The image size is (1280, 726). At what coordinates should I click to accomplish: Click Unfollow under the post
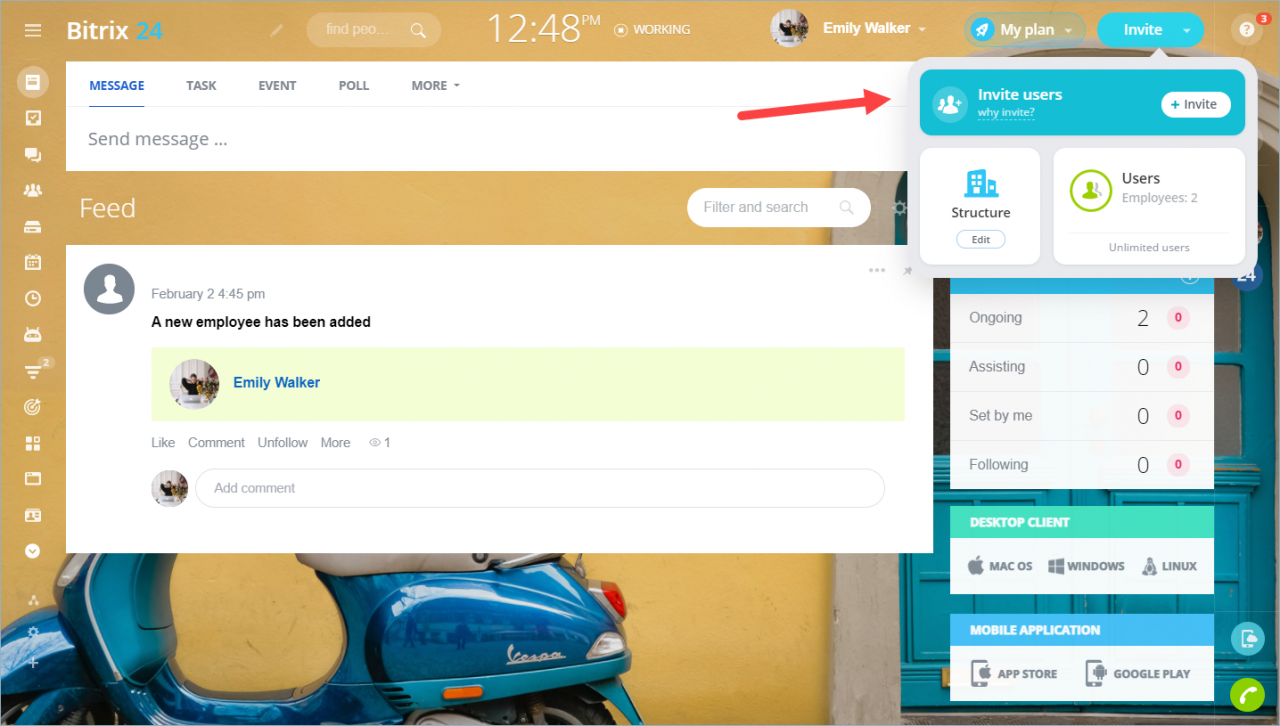[283, 442]
